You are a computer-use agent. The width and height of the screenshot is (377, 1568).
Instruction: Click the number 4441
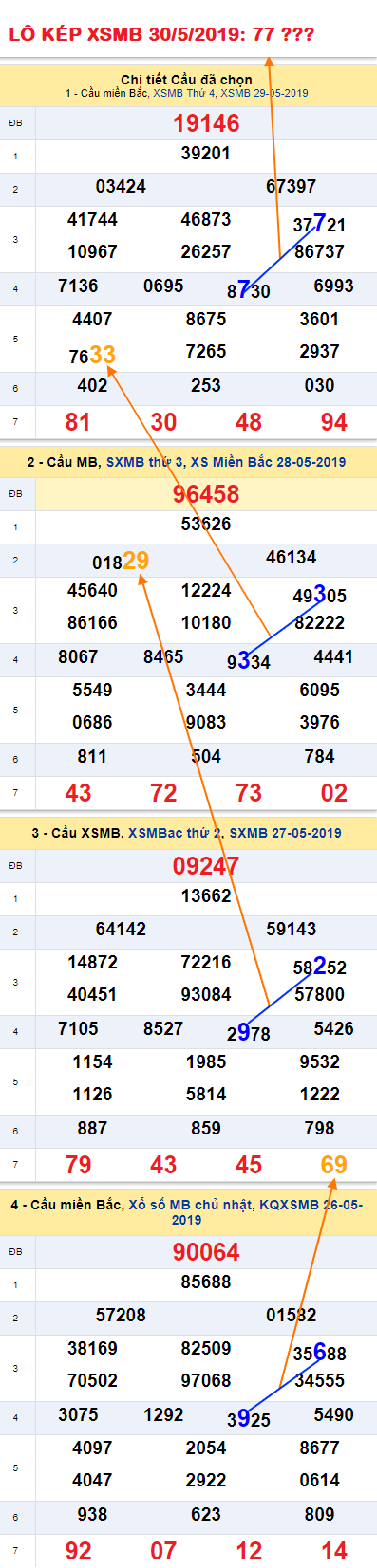click(x=333, y=656)
